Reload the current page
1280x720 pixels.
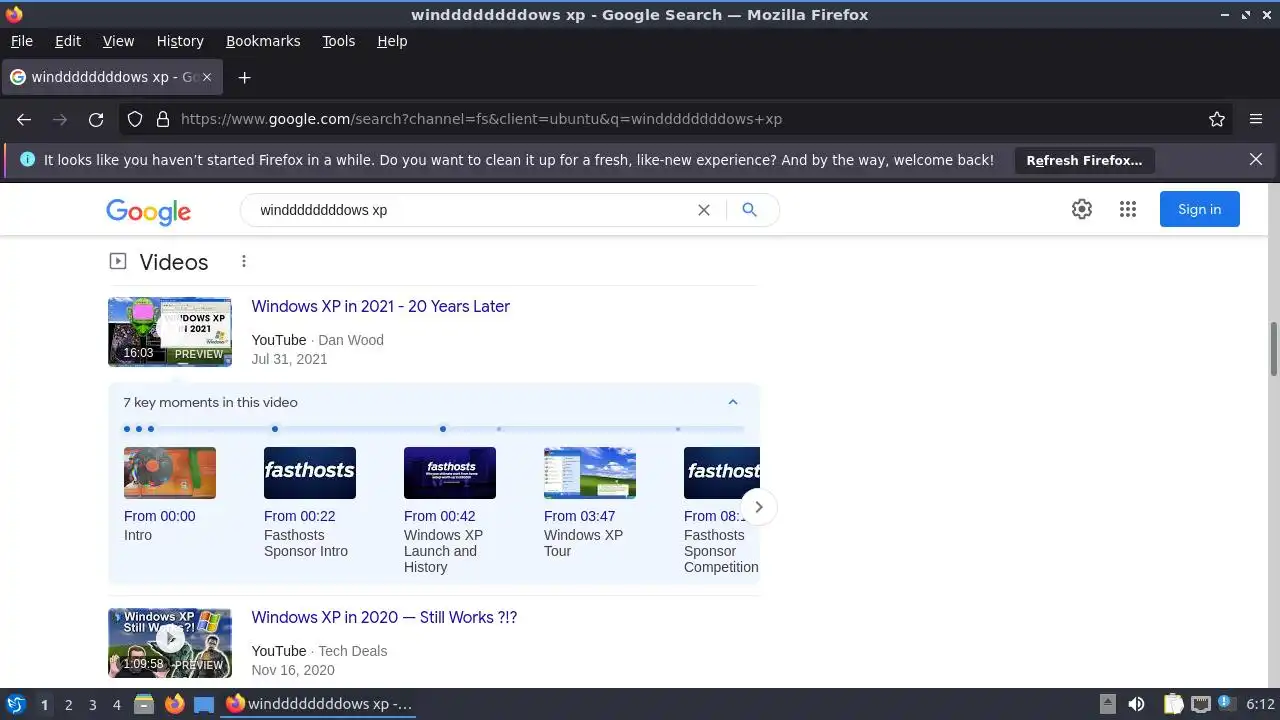pos(96,119)
